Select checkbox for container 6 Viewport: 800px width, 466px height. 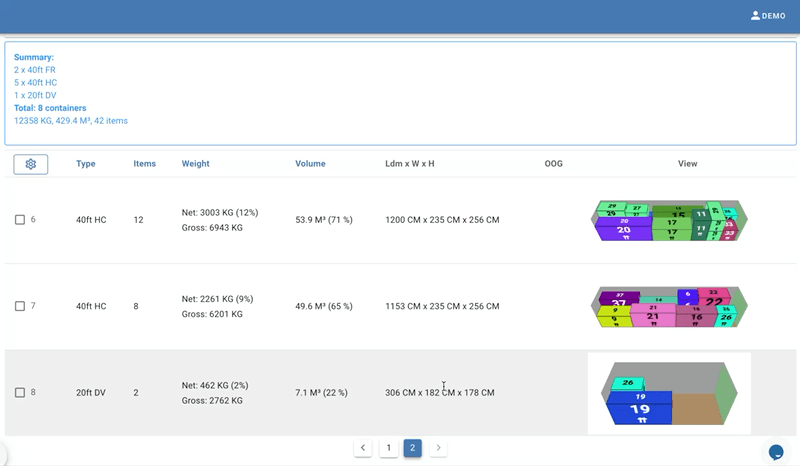point(20,219)
